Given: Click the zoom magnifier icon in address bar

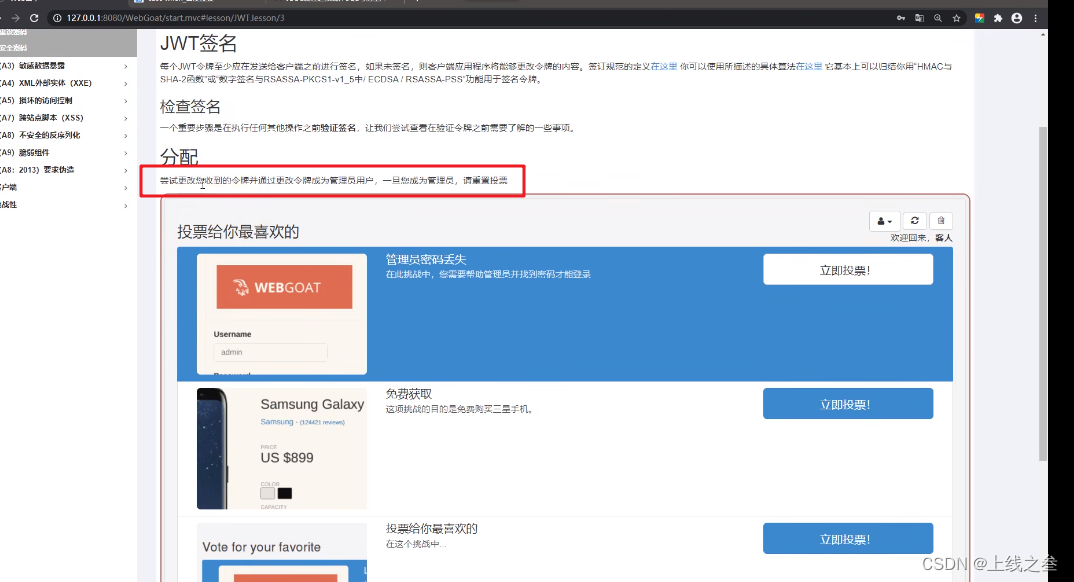Looking at the screenshot, I should coord(938,18).
